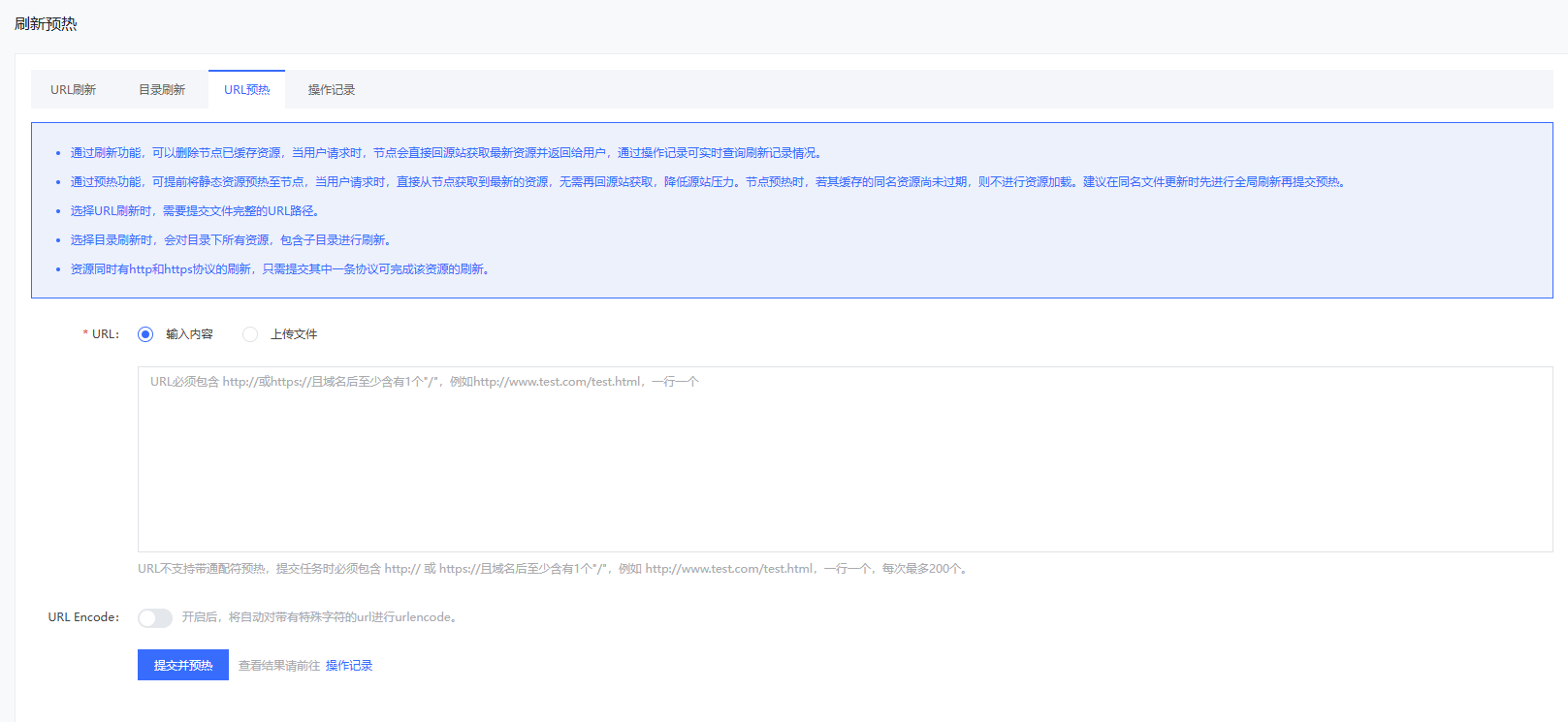This screenshot has width=1568, height=722.
Task: Click the required URL: field label
Action: [x=105, y=334]
